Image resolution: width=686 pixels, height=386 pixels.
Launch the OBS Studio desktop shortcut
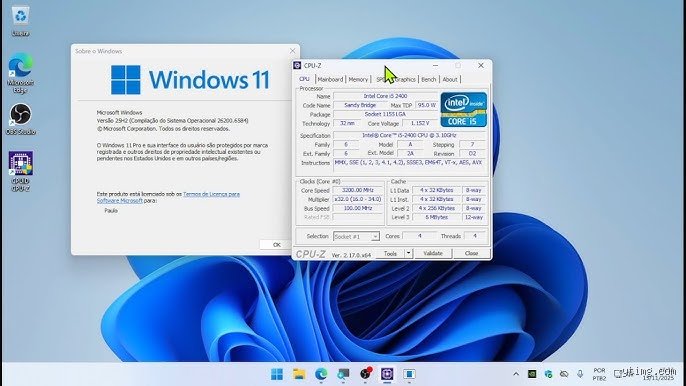point(20,119)
